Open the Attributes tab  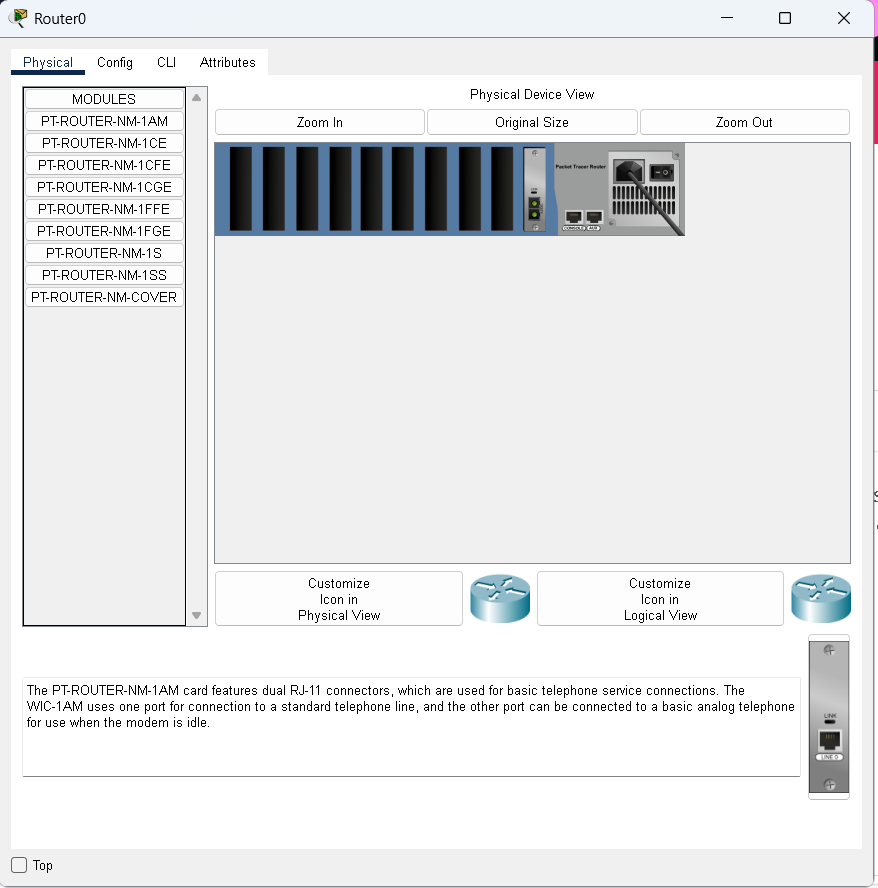[227, 62]
